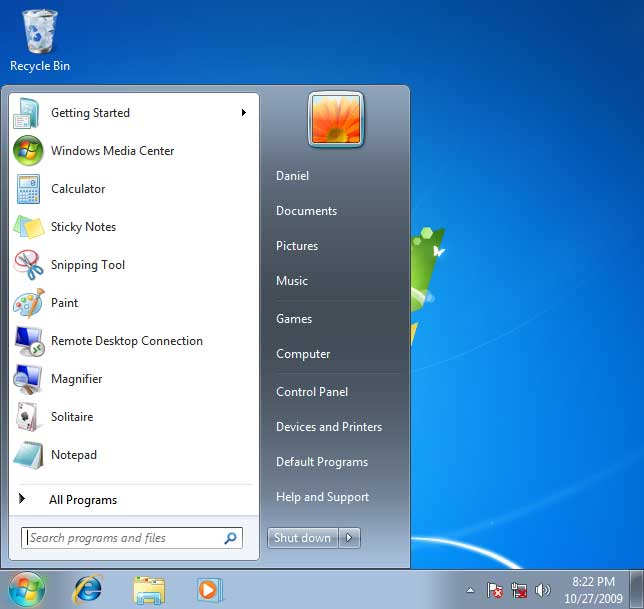644x609 pixels.
Task: Click the Snipping Tool scissors icon
Action: point(28,265)
